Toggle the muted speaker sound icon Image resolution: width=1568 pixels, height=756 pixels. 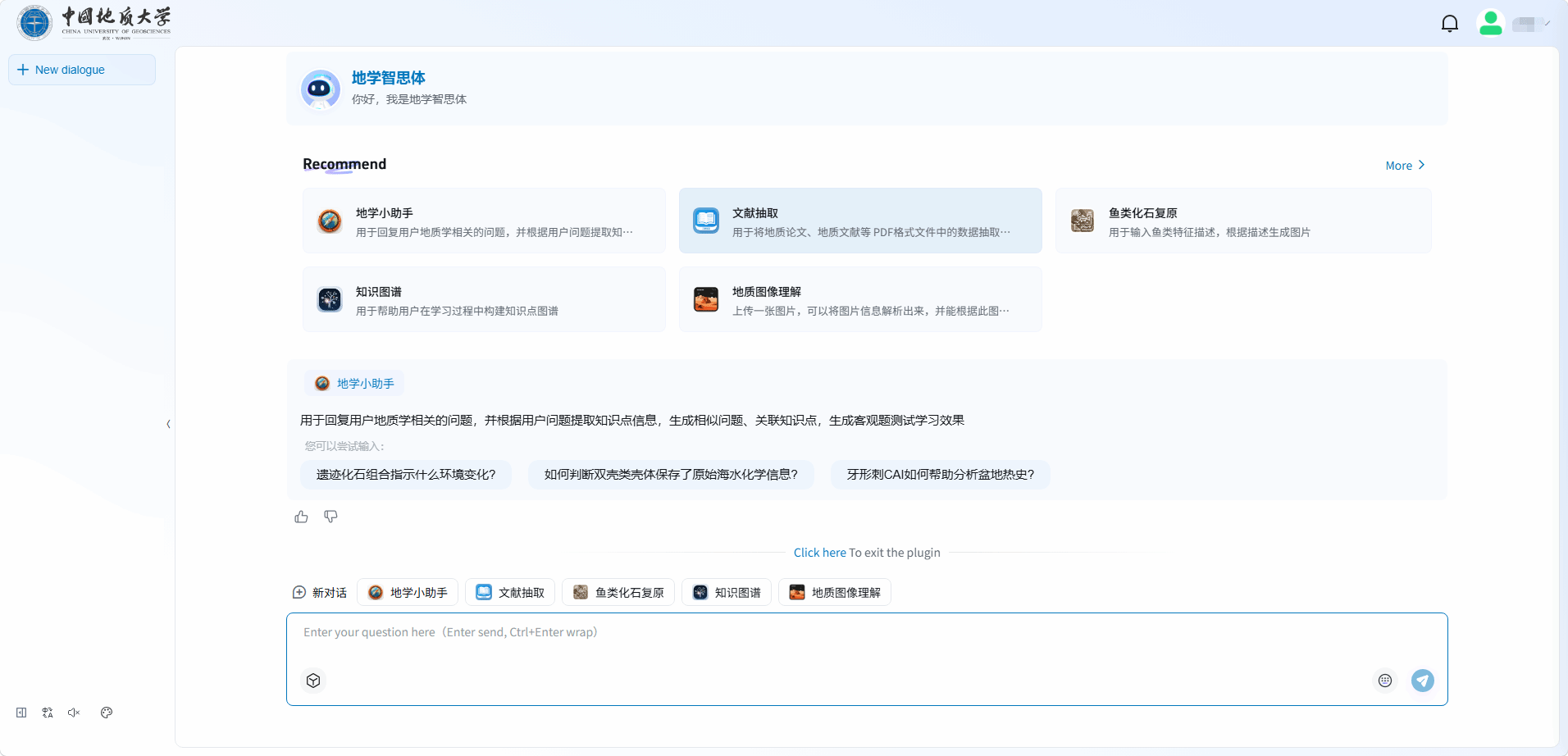click(74, 713)
